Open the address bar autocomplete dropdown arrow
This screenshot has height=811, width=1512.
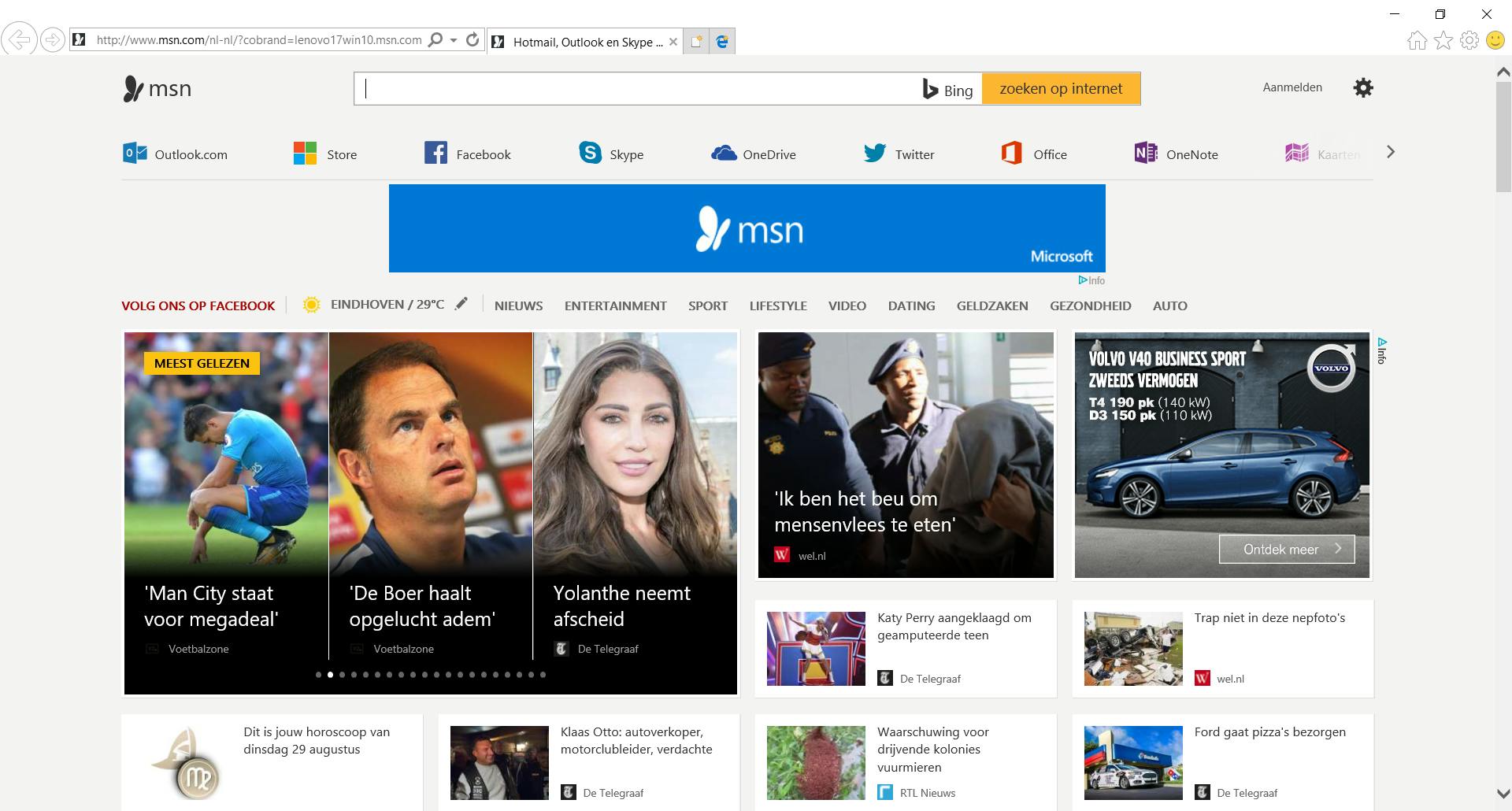tap(454, 40)
